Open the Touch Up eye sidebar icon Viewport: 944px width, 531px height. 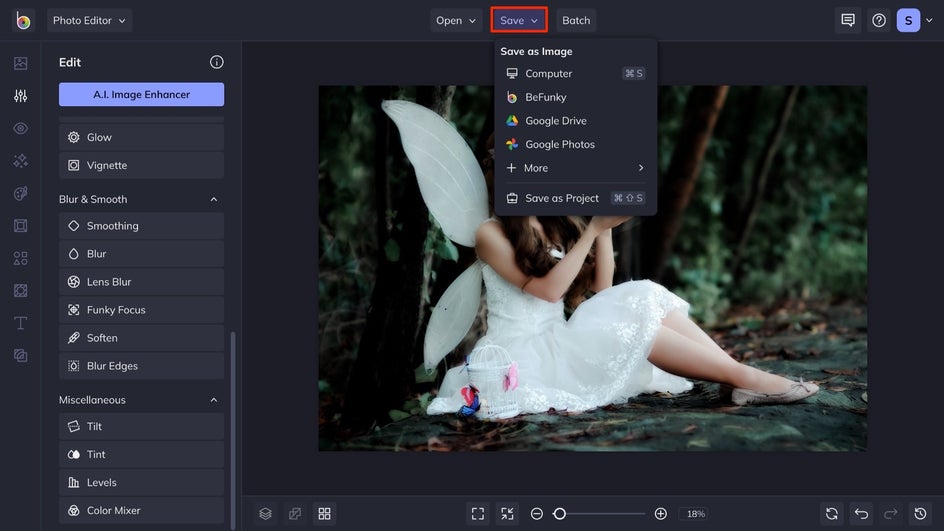tap(20, 128)
